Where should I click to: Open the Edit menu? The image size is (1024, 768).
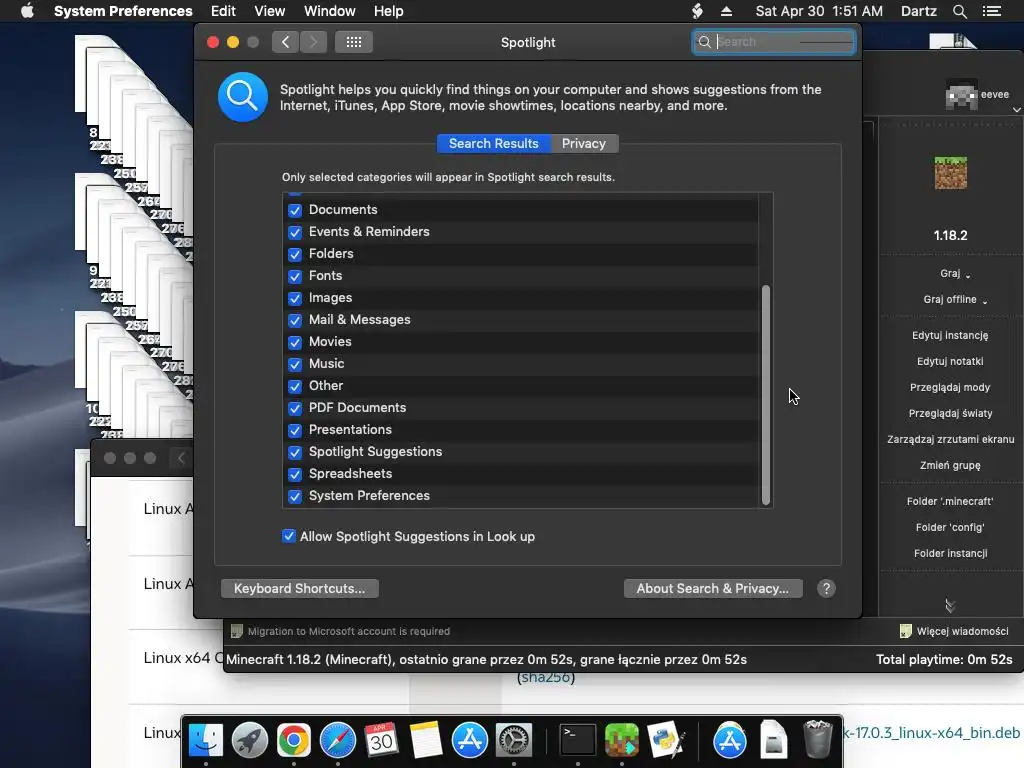point(223,11)
